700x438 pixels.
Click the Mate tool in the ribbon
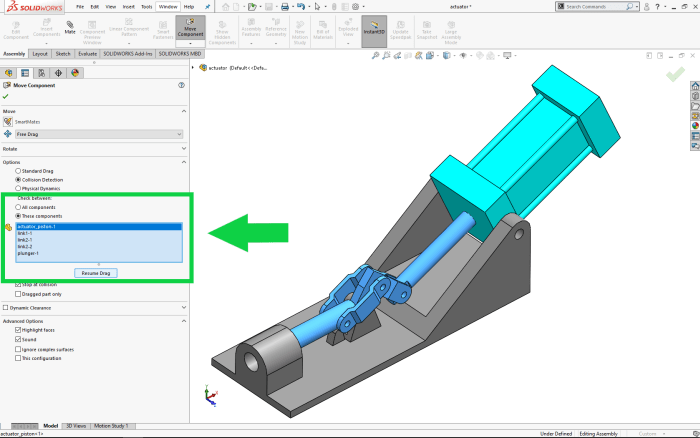point(70,27)
